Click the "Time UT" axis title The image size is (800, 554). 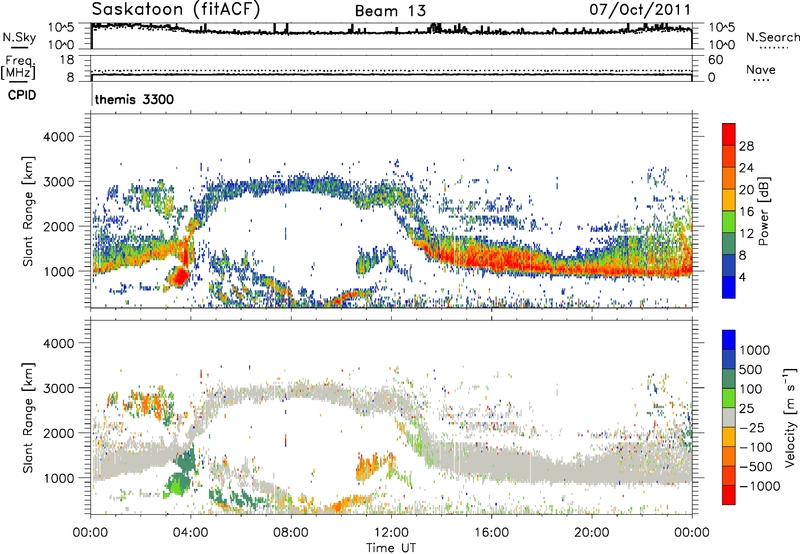pyautogui.click(x=391, y=548)
